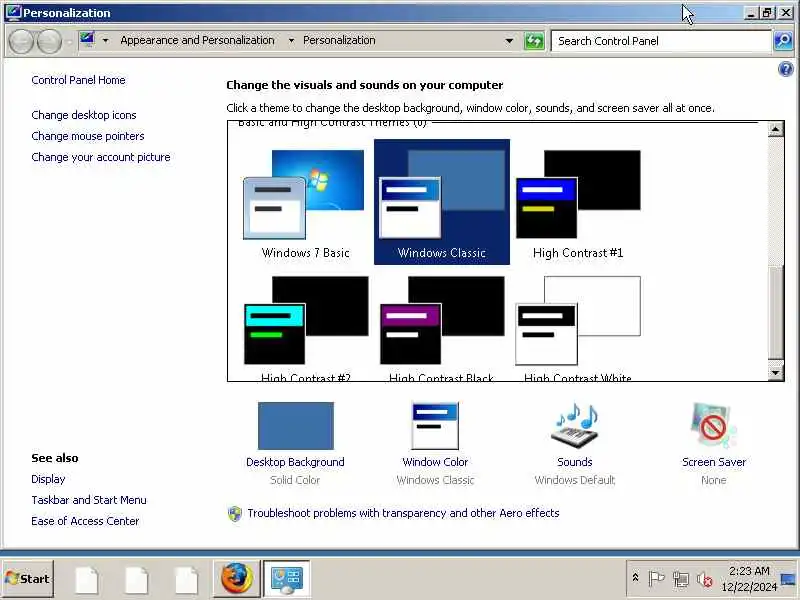
Task: Click the Back navigation button
Action: (x=21, y=41)
